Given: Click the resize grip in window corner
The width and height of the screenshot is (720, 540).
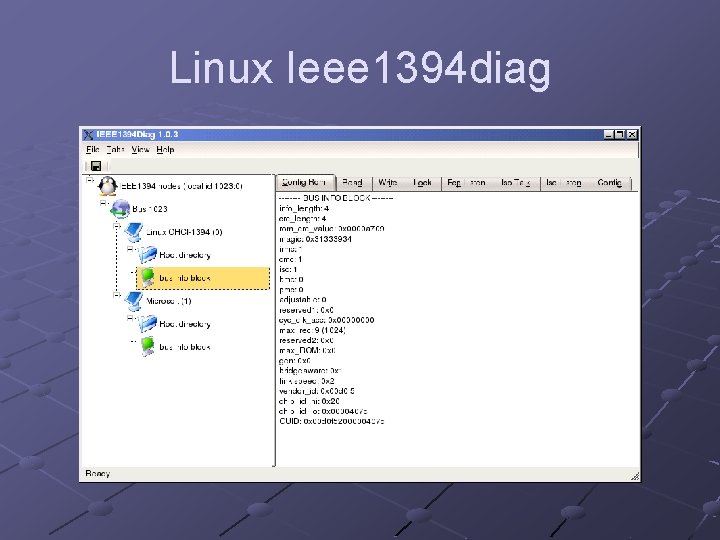Looking at the screenshot, I should pyautogui.click(x=635, y=476).
